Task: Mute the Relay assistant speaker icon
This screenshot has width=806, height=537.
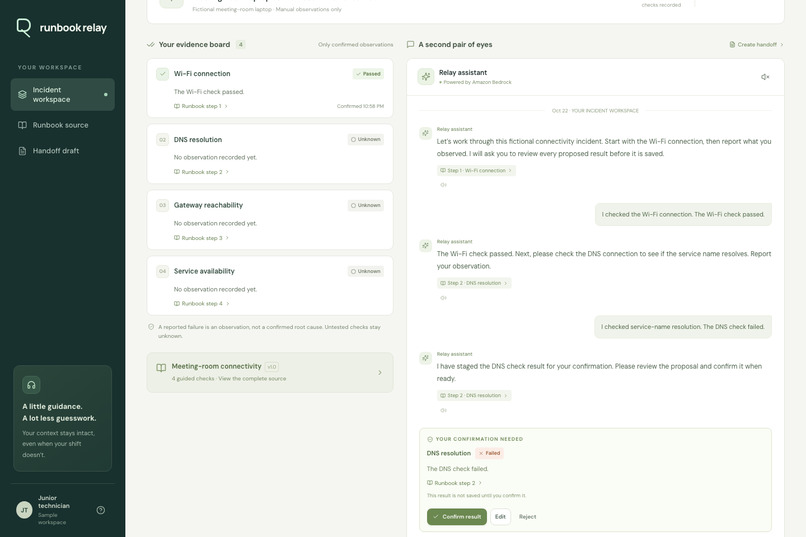Action: [765, 77]
